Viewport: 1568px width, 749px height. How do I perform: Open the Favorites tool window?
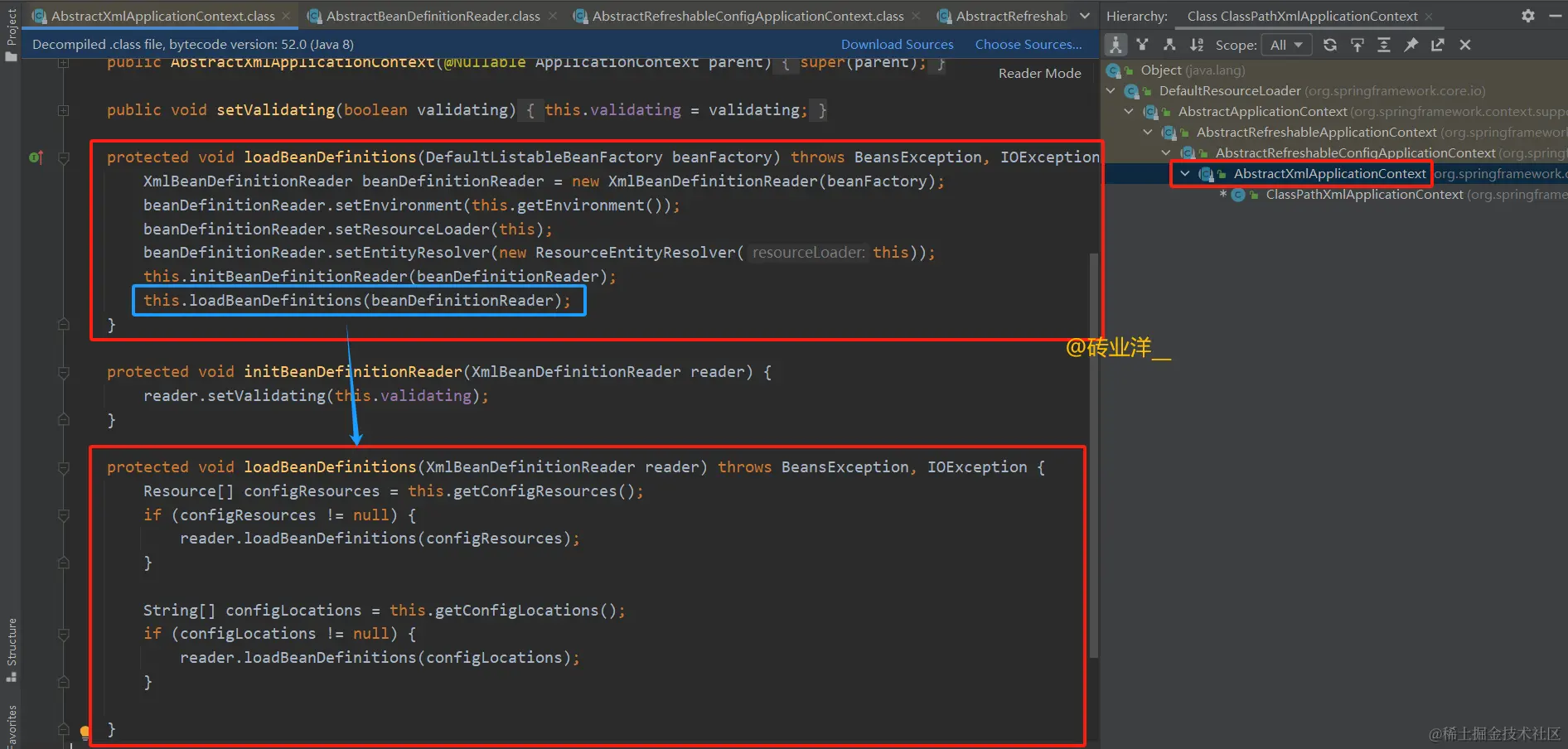point(11,726)
